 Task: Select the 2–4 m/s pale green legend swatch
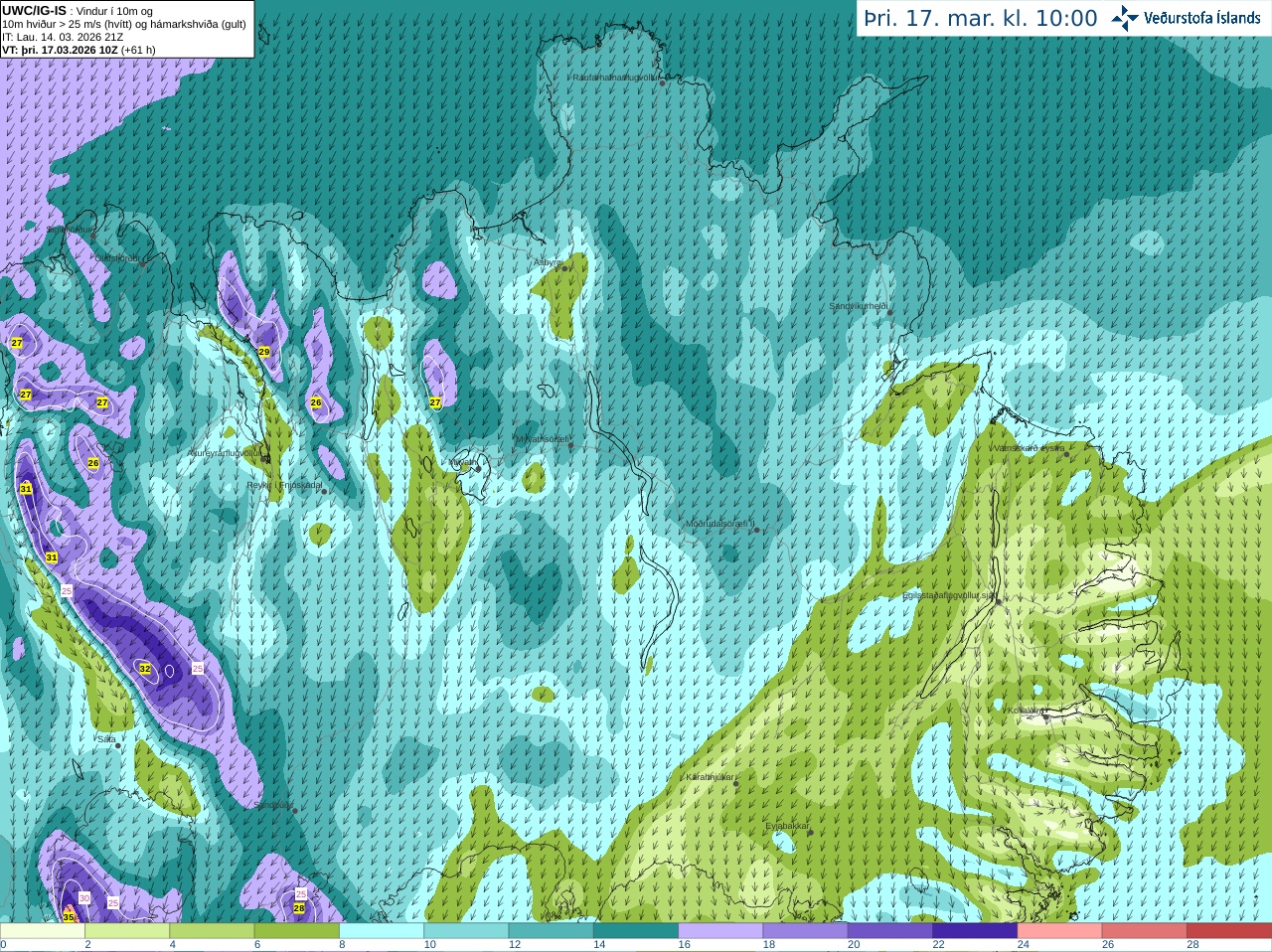tap(127, 931)
